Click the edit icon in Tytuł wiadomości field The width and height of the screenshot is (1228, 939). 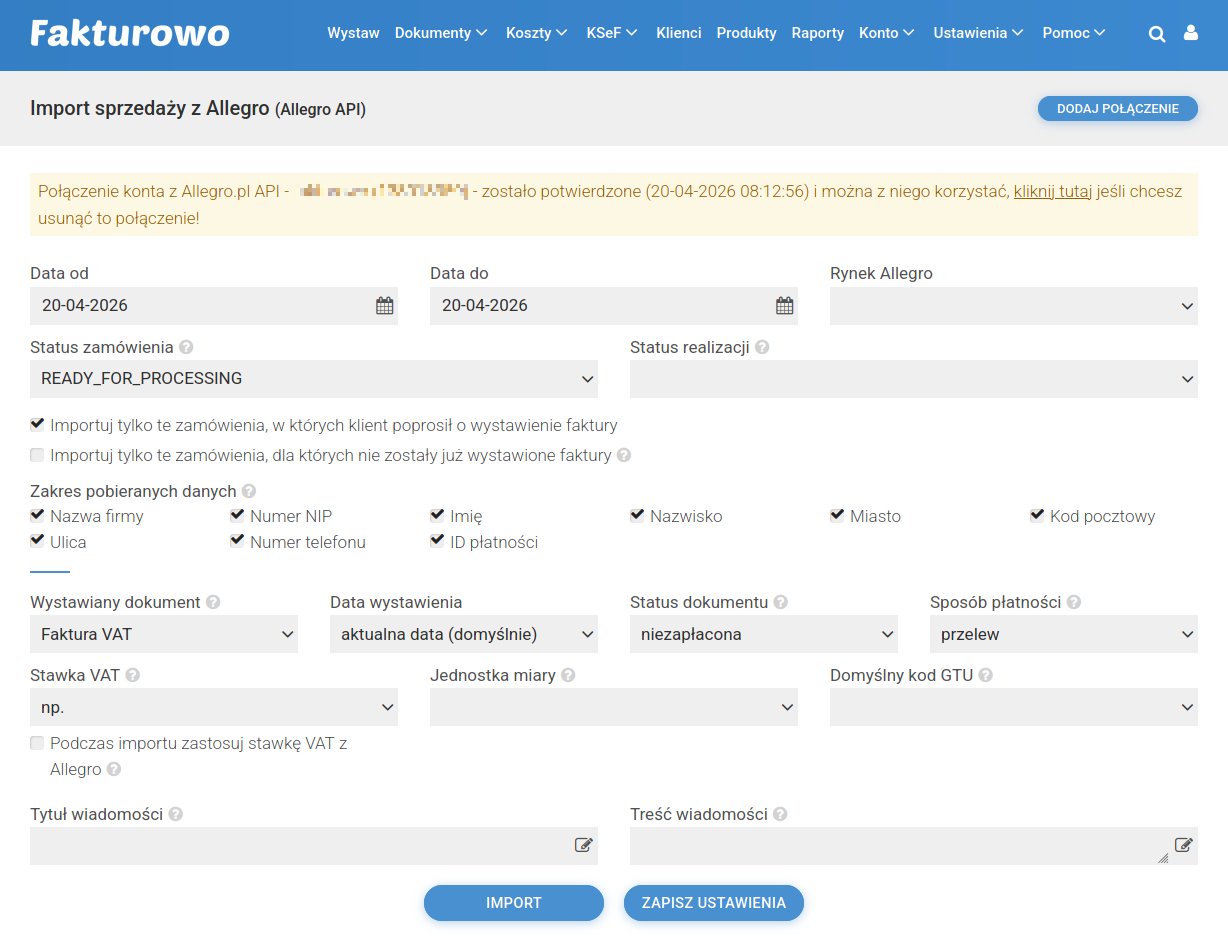click(584, 845)
